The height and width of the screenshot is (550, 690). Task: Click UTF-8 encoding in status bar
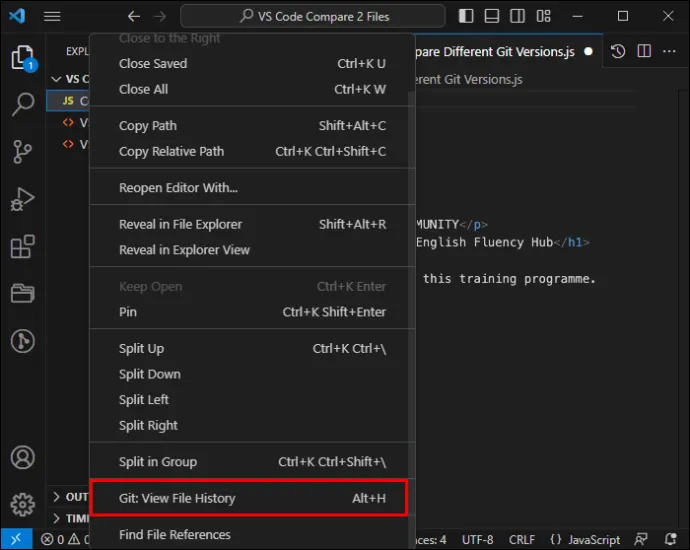pos(477,539)
